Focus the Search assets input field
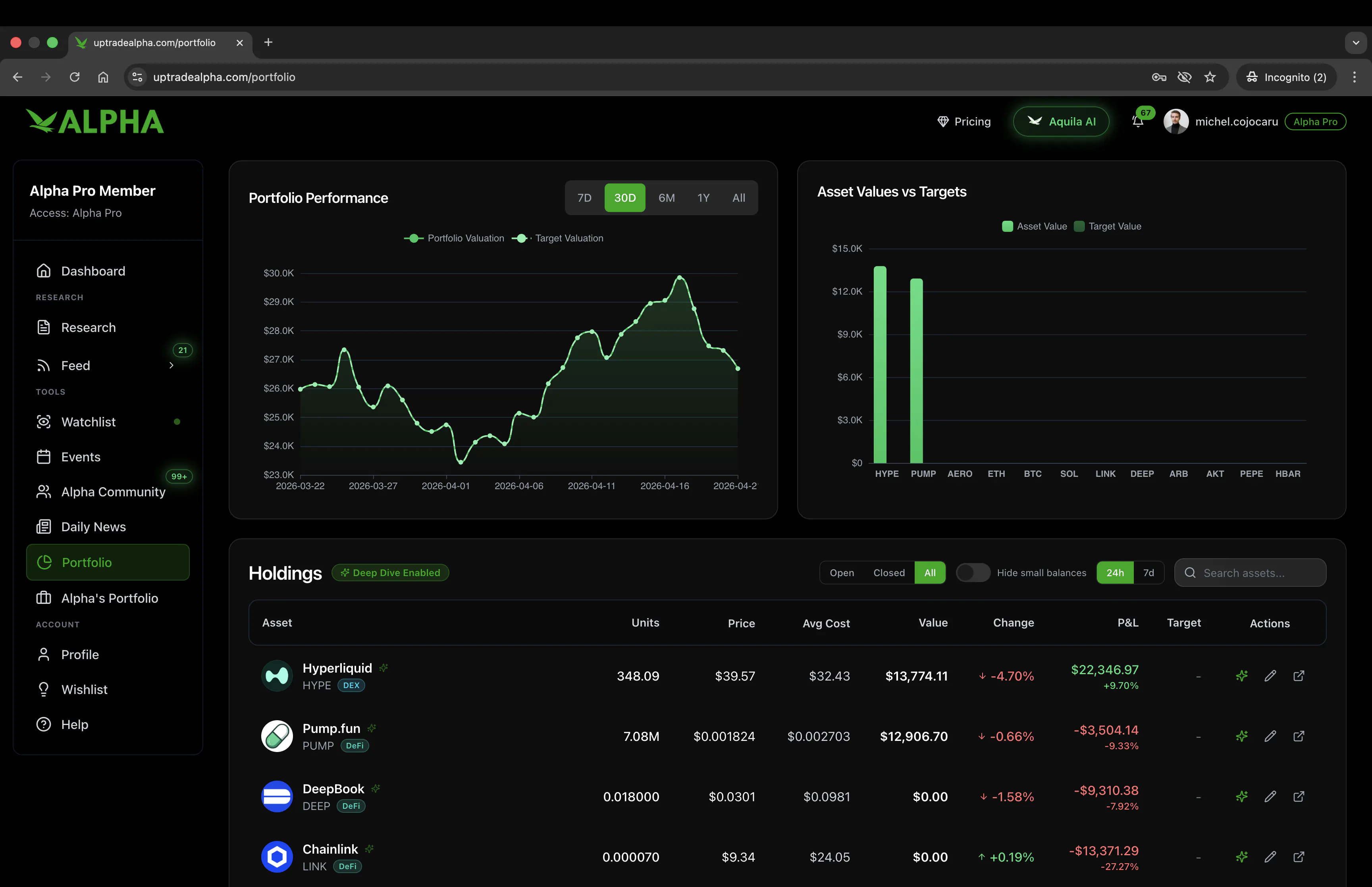This screenshot has height=887, width=1372. [1250, 573]
